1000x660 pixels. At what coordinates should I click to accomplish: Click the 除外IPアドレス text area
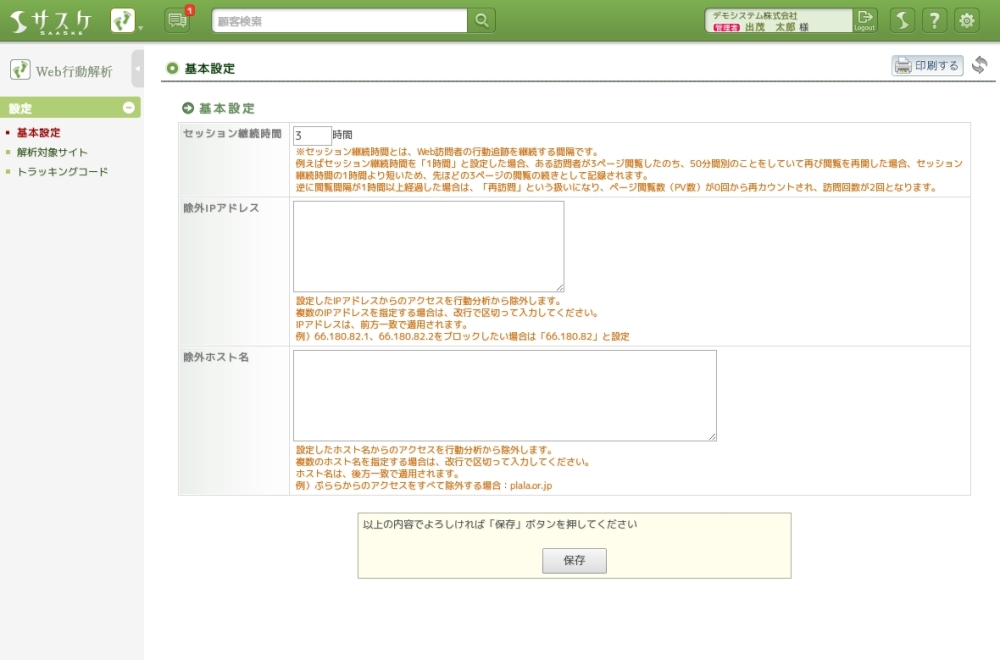coord(429,246)
